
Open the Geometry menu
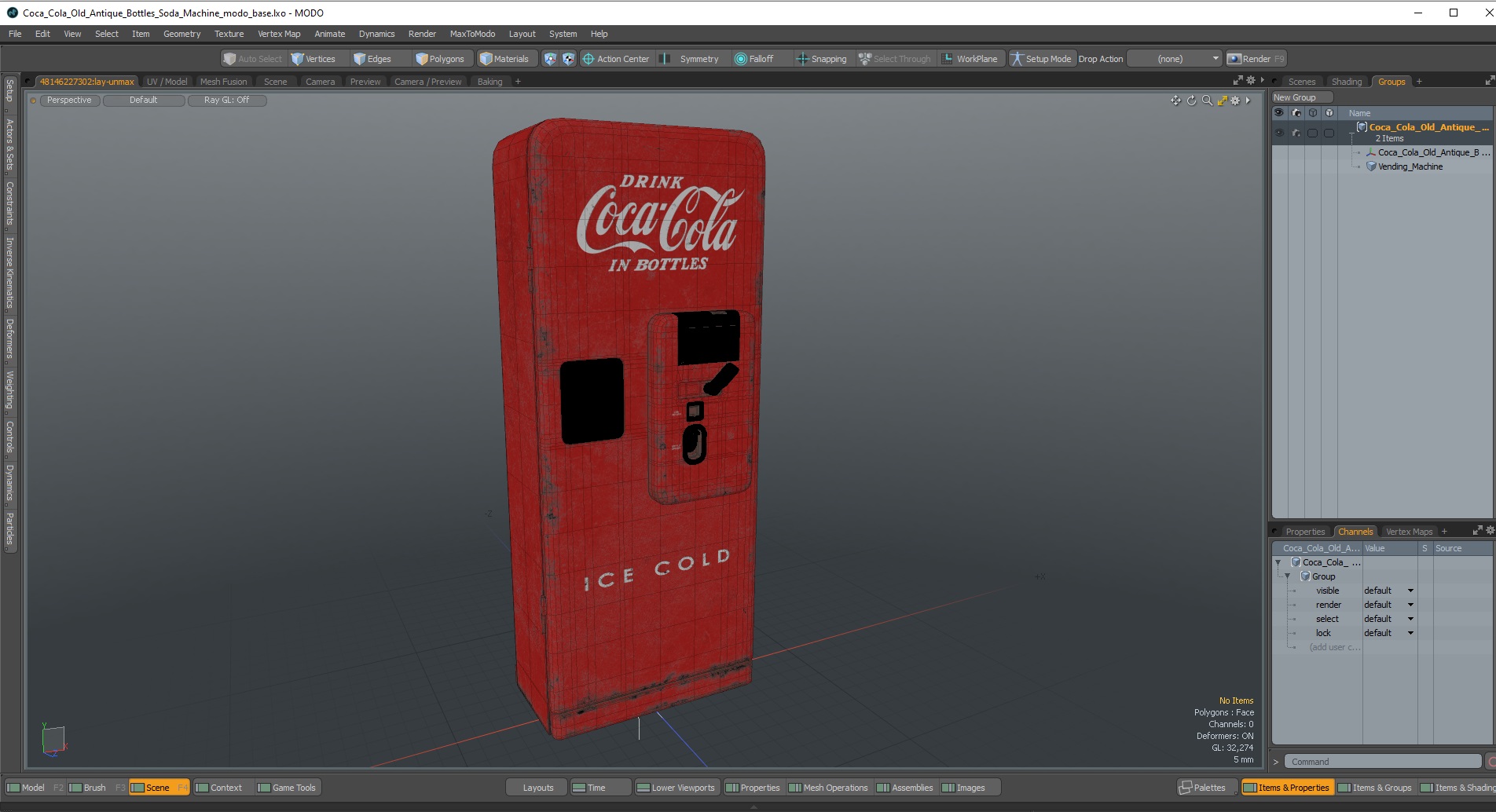point(181,34)
